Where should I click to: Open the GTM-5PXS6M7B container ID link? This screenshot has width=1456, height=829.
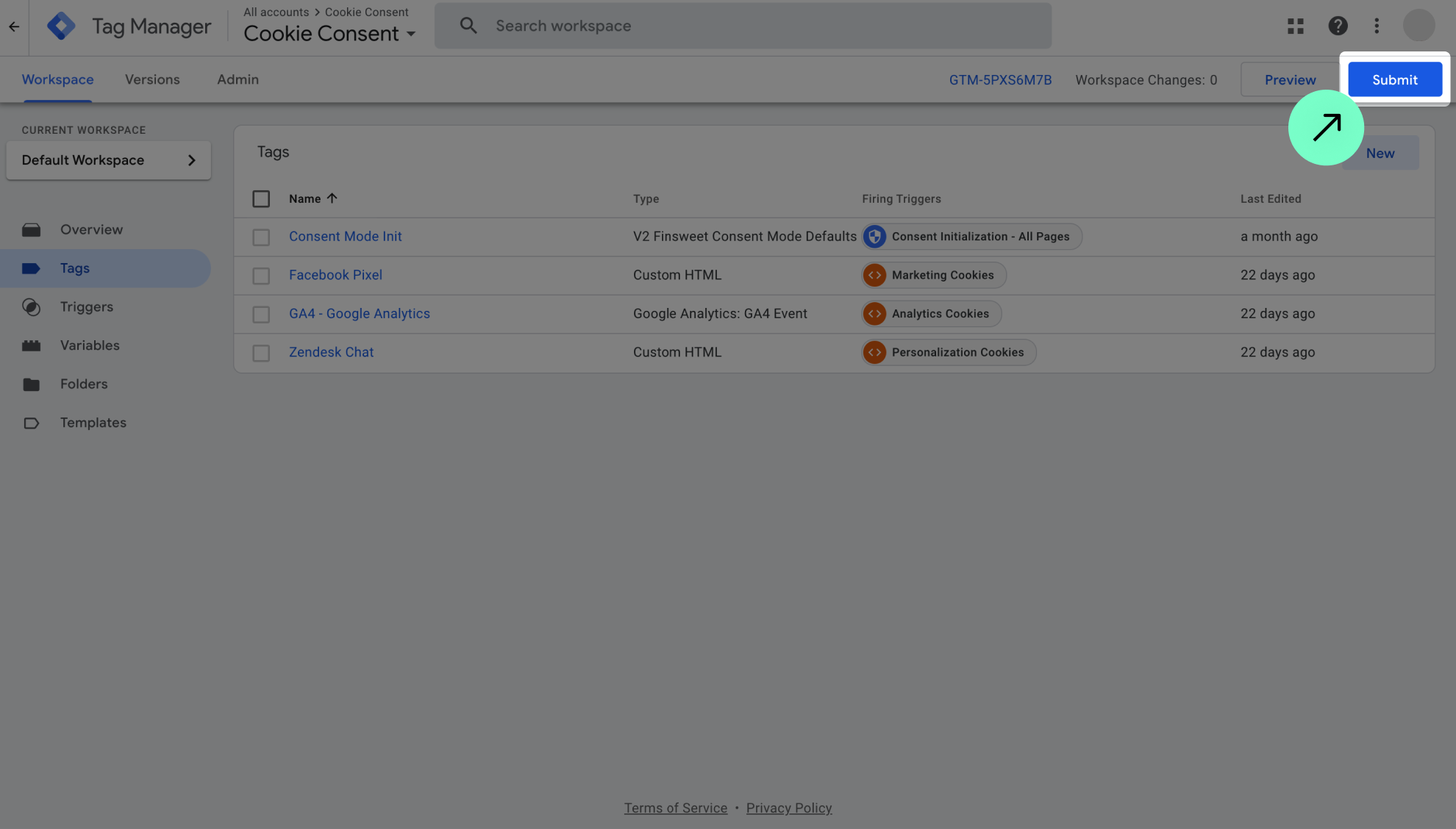click(x=1000, y=80)
